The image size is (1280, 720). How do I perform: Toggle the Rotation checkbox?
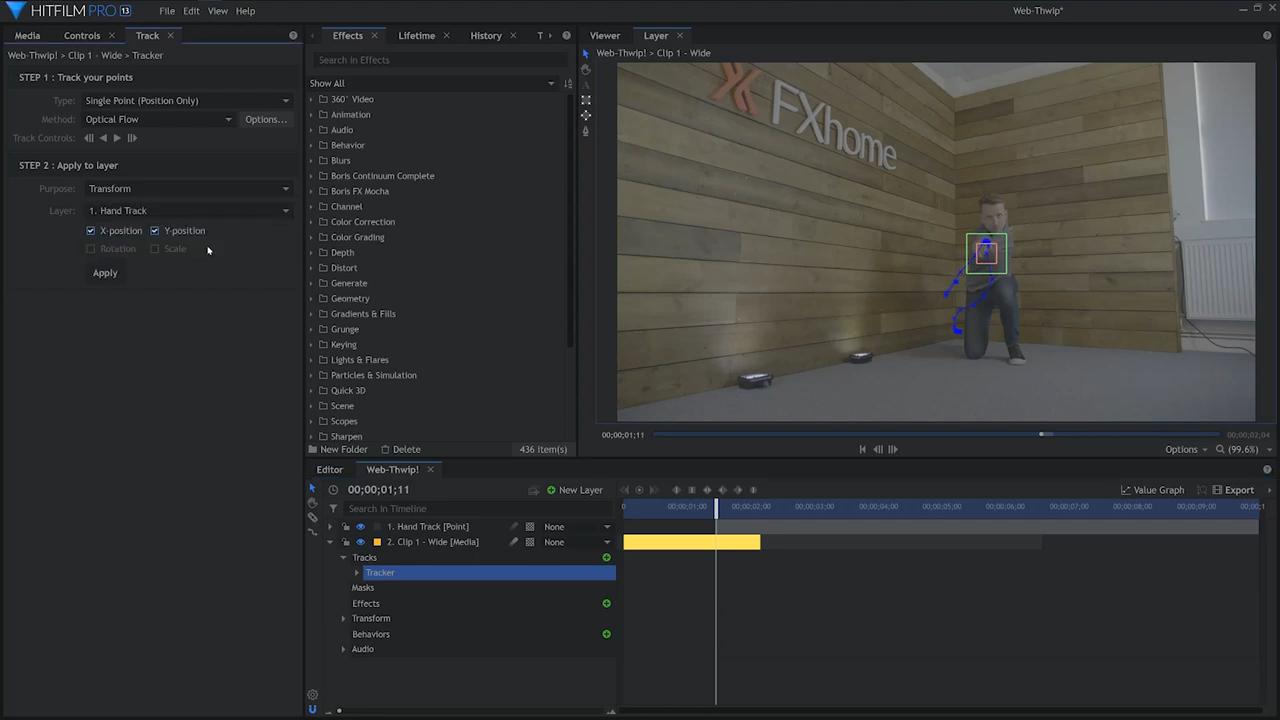pyautogui.click(x=90, y=249)
